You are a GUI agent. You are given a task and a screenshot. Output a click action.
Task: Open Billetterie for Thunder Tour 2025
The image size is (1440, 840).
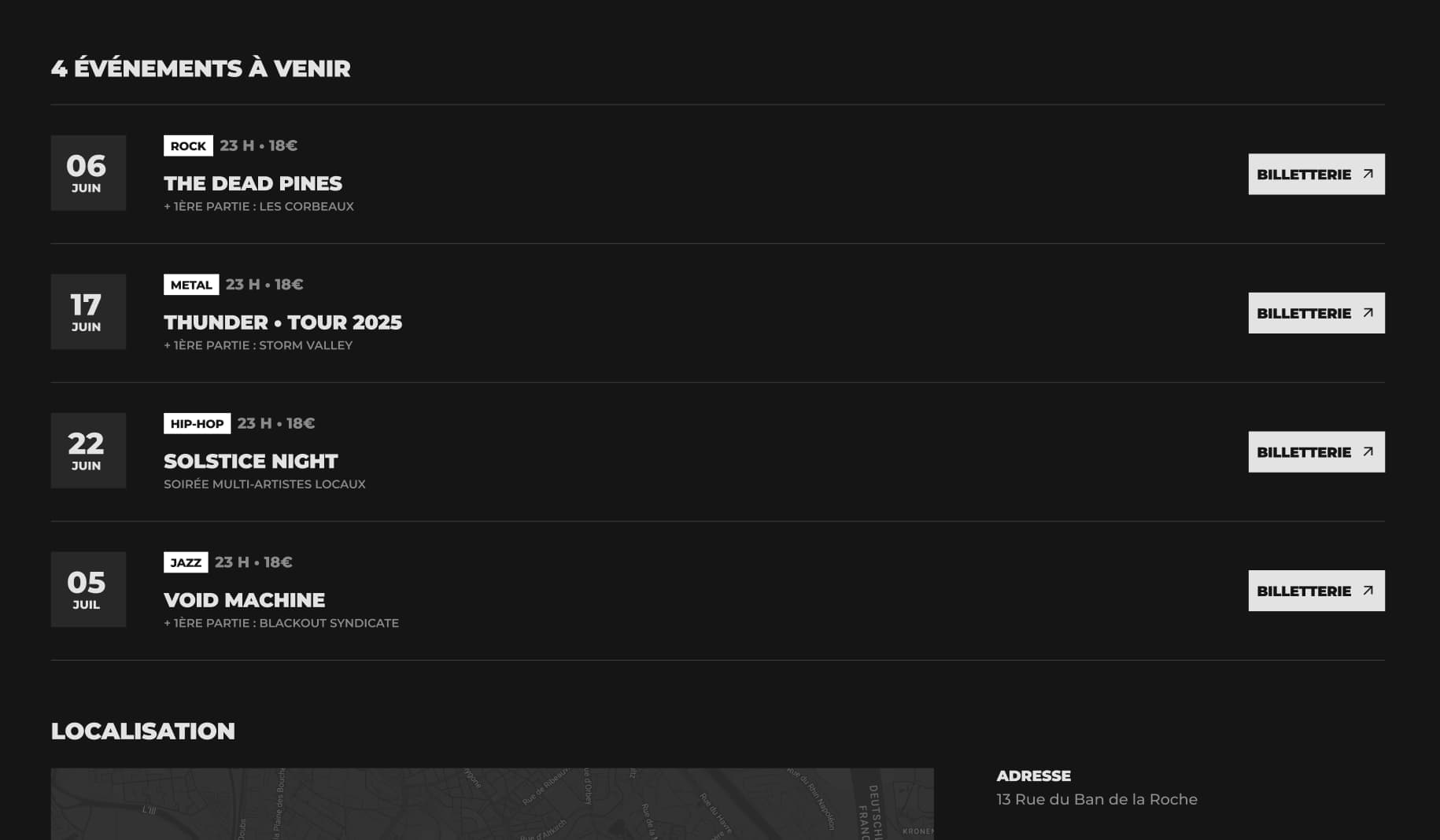1316,313
